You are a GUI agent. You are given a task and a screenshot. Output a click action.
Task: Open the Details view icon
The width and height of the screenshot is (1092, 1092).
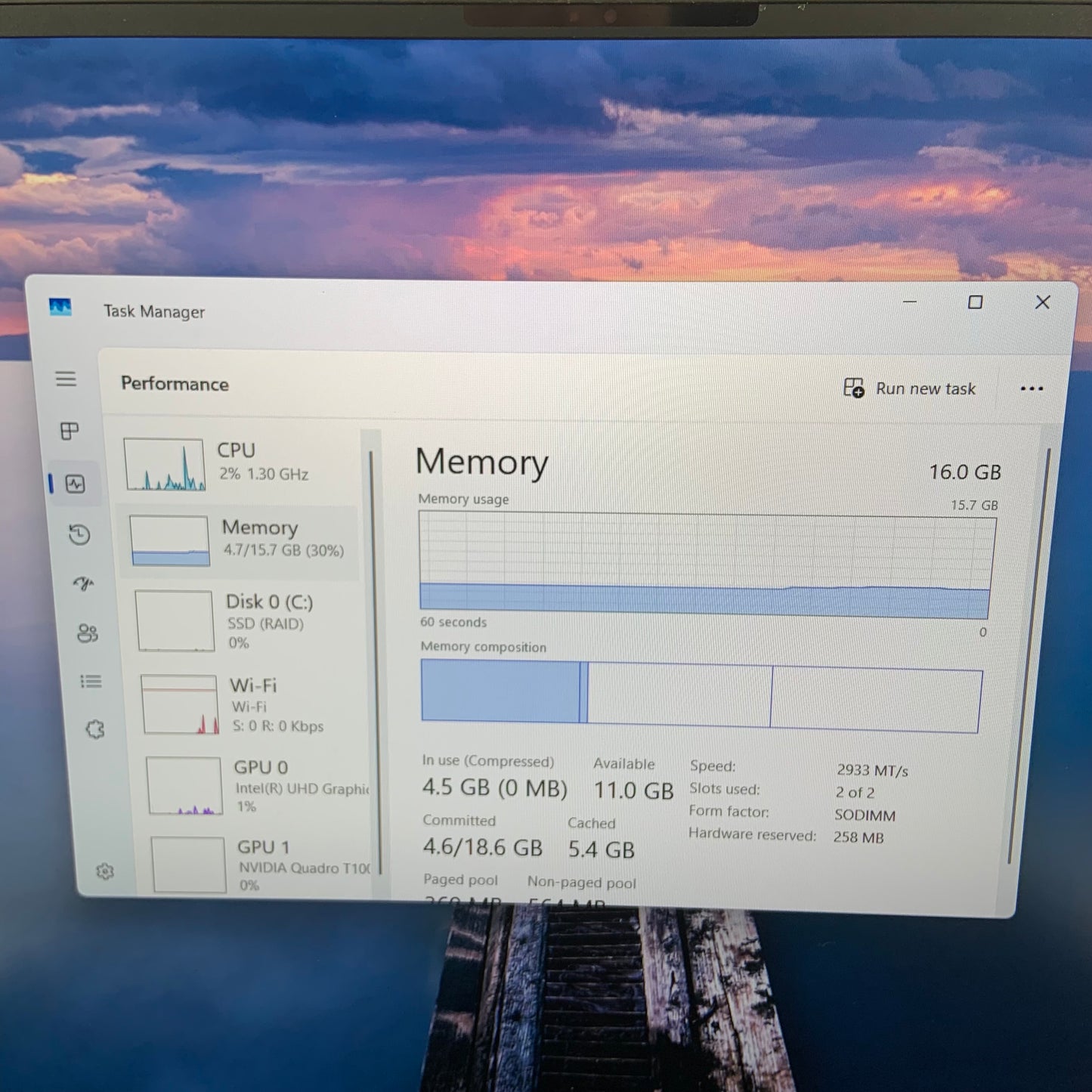pos(91,681)
